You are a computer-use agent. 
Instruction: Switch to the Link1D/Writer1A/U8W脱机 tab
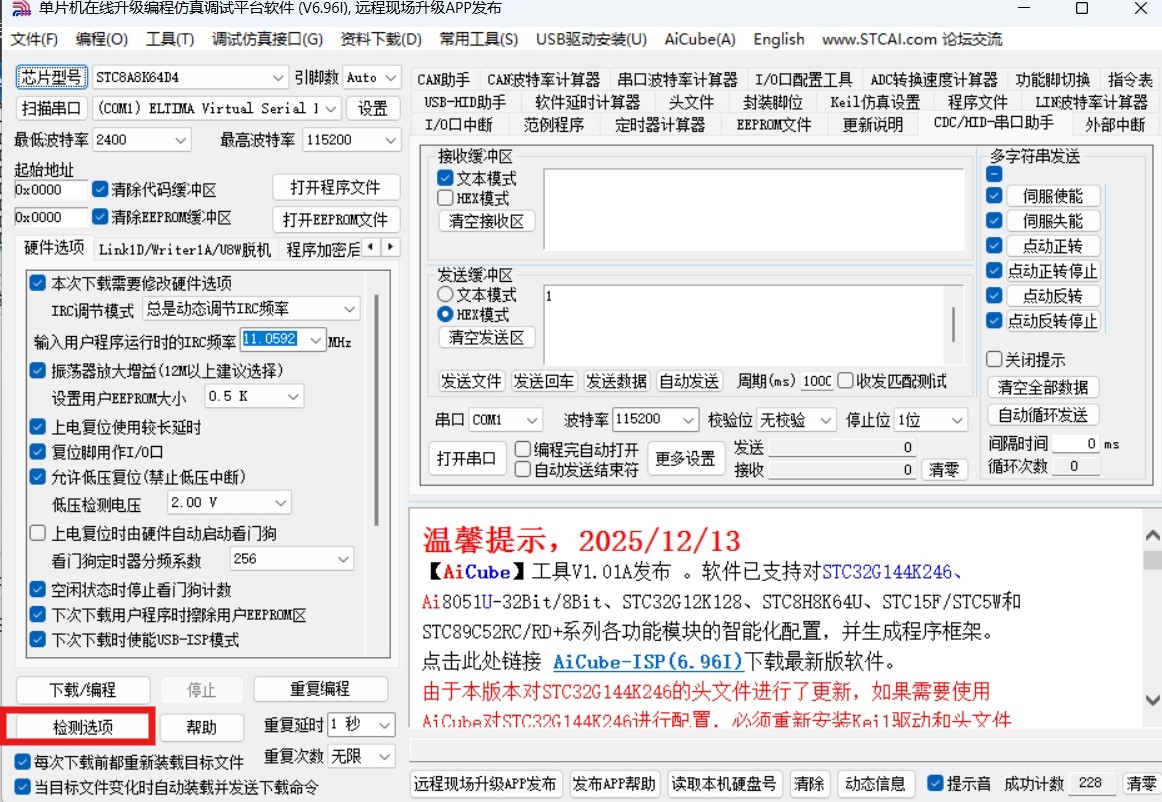(x=186, y=248)
